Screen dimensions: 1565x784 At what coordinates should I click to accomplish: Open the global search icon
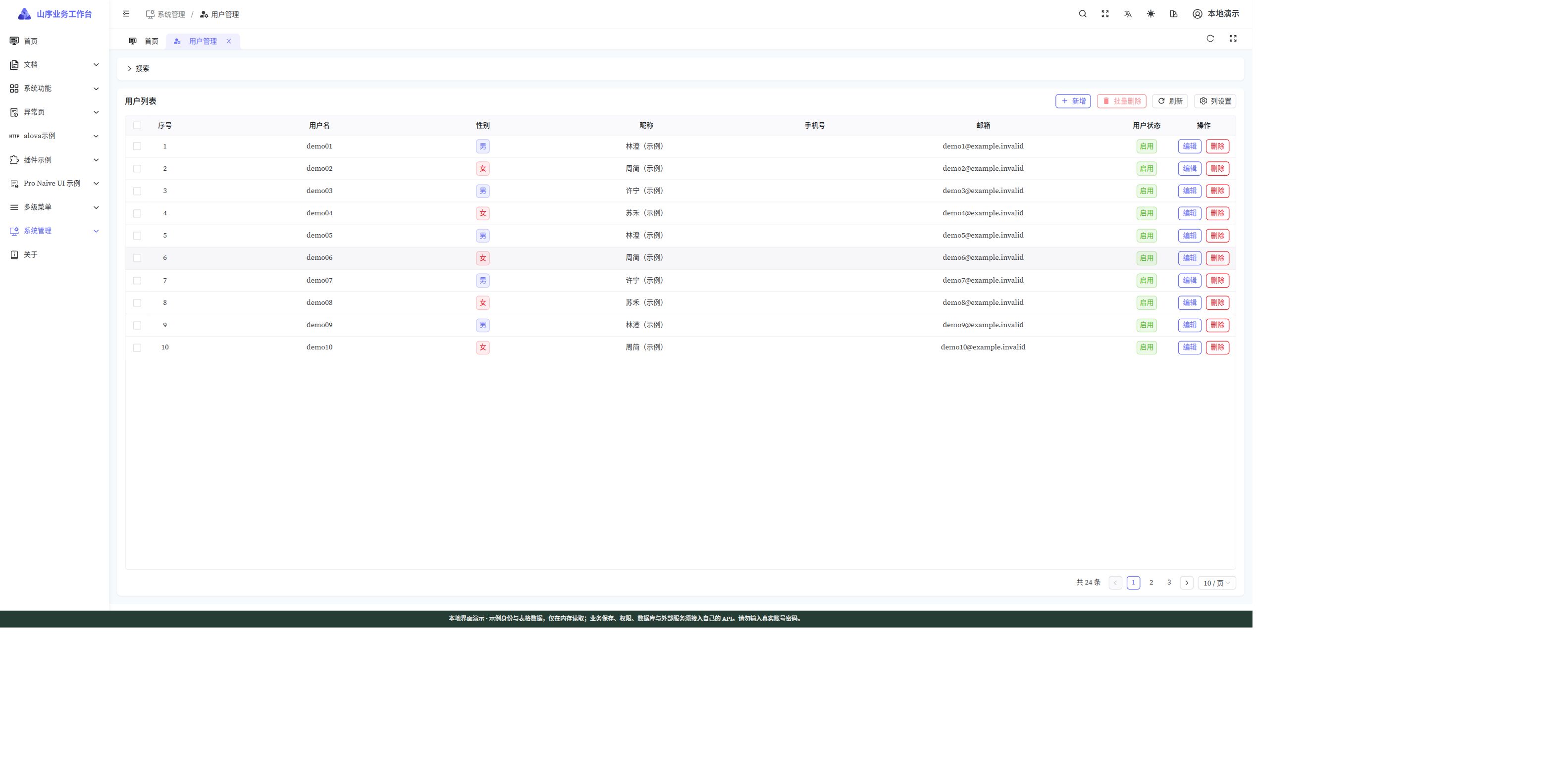pos(1082,14)
